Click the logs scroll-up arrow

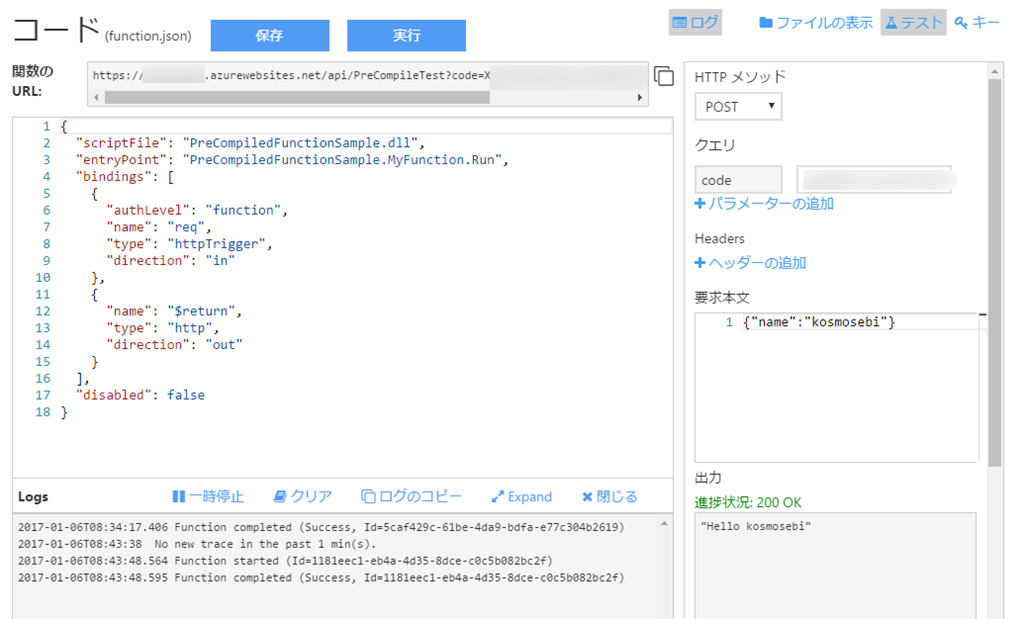[x=664, y=524]
